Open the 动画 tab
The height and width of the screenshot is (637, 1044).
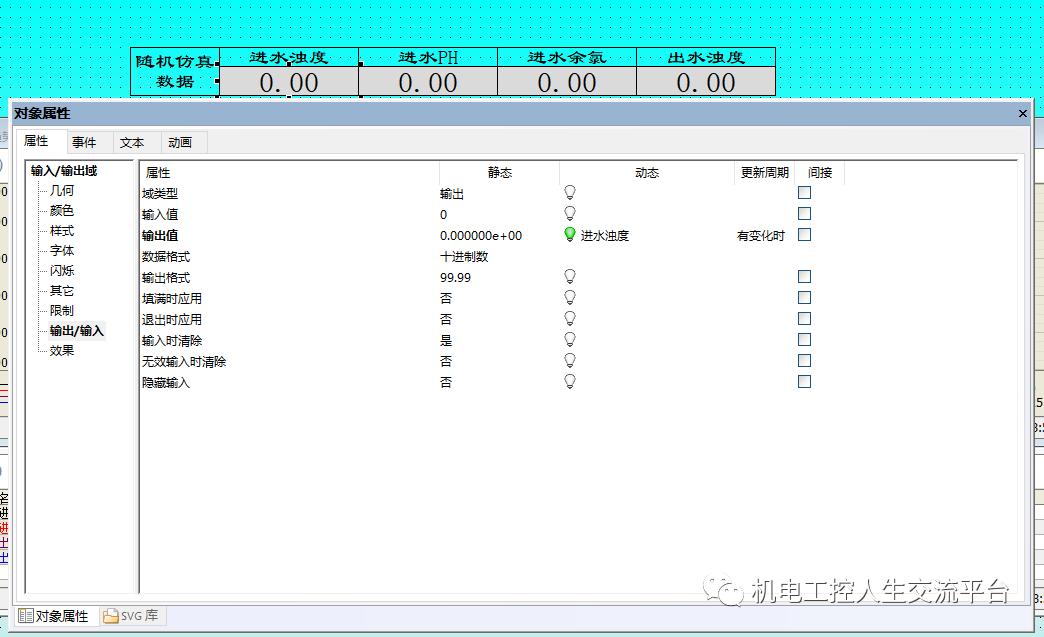pos(180,141)
